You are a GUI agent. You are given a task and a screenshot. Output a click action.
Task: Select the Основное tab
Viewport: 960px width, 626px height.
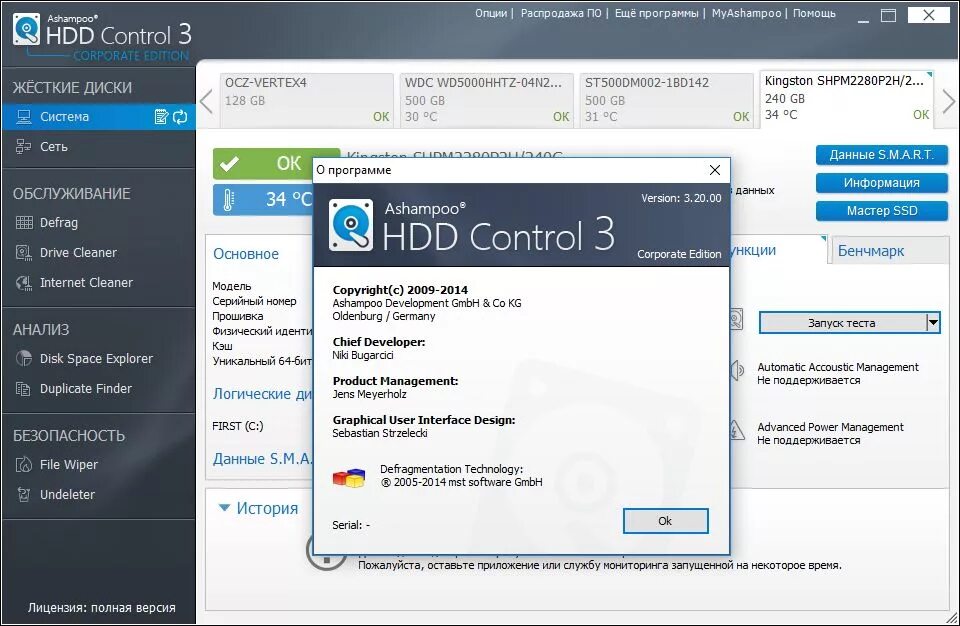tap(246, 254)
